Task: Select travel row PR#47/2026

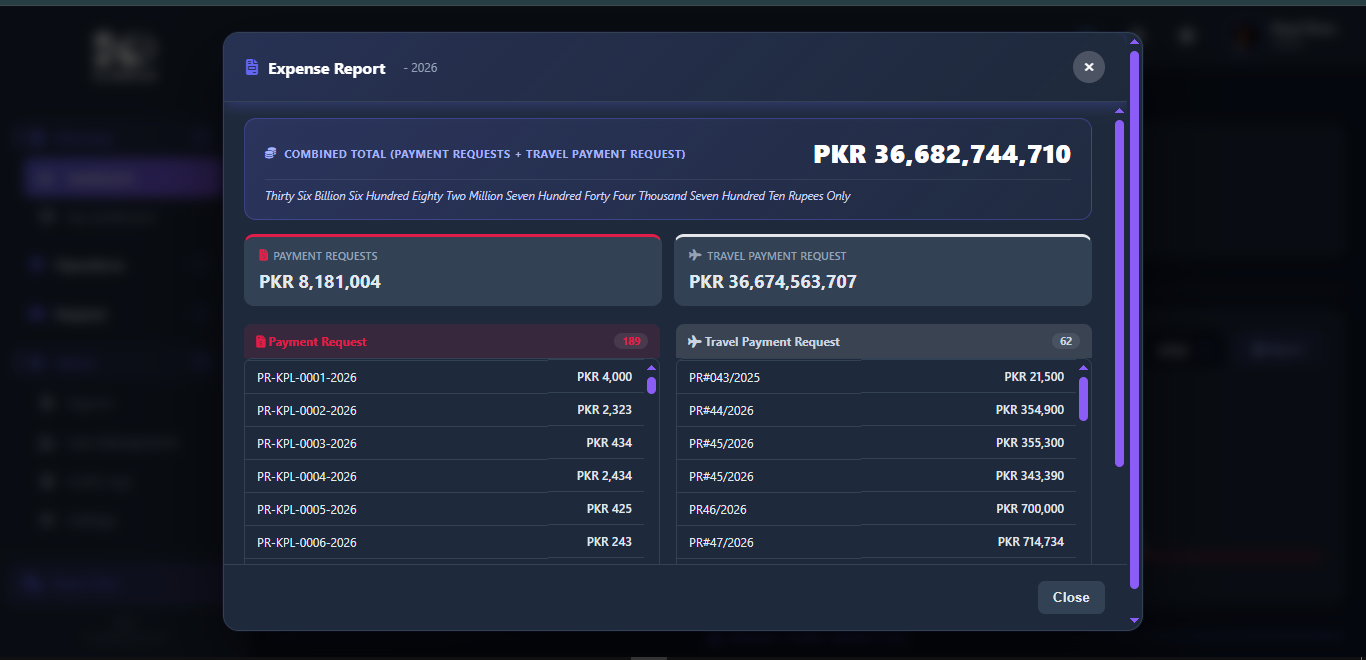Action: click(x=876, y=542)
